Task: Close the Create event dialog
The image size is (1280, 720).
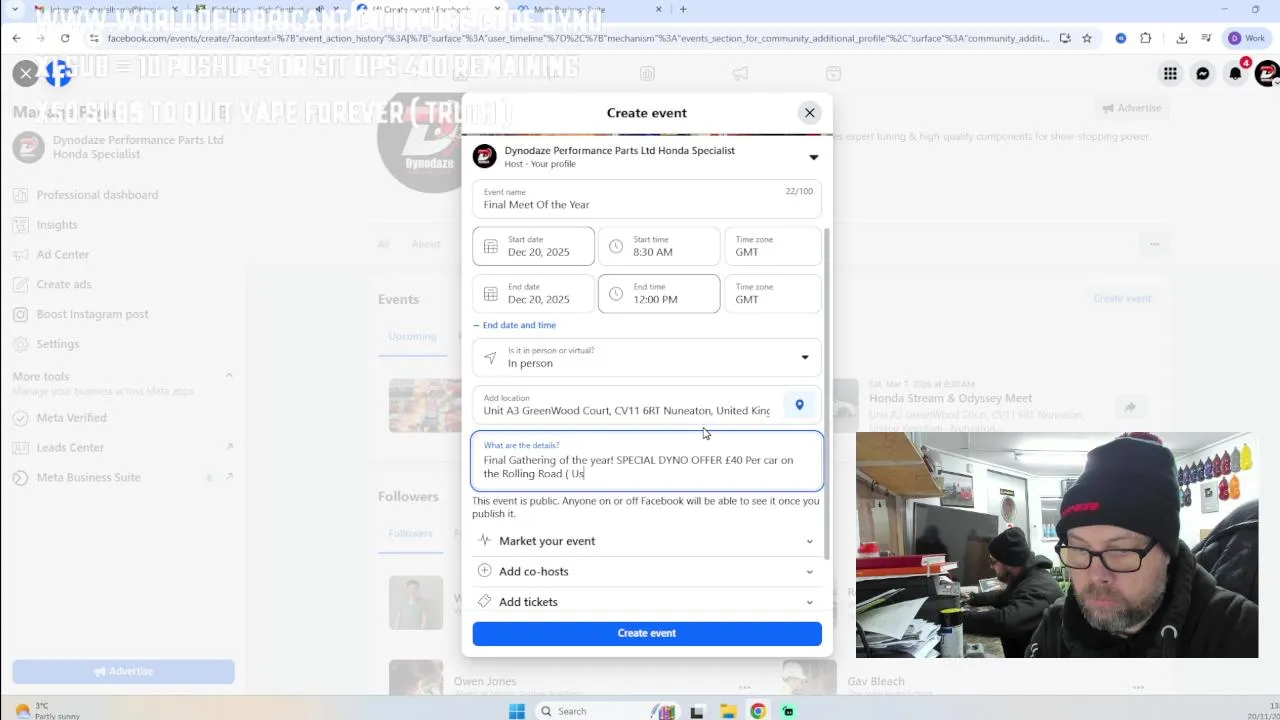Action: coord(810,113)
